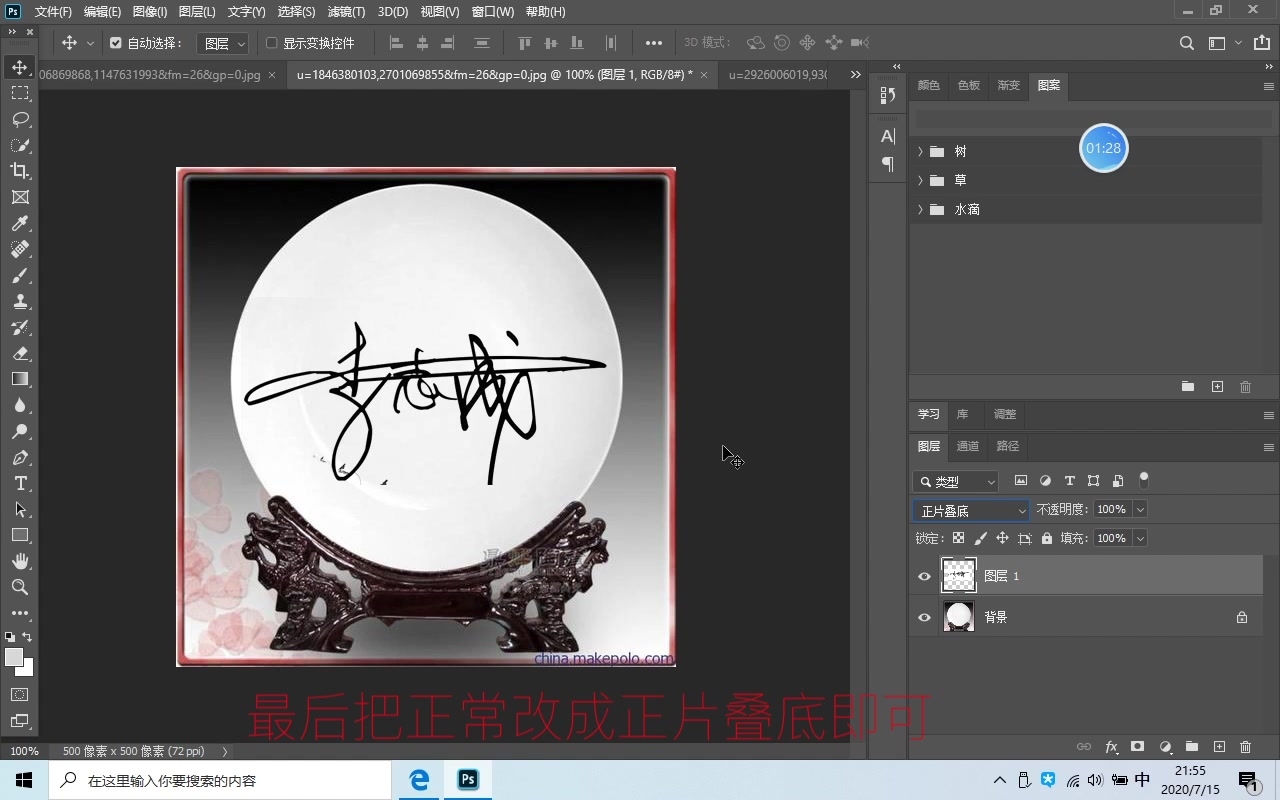Viewport: 1280px width, 800px height.
Task: Create a new layer in Layers panel
Action: pyautogui.click(x=1219, y=747)
